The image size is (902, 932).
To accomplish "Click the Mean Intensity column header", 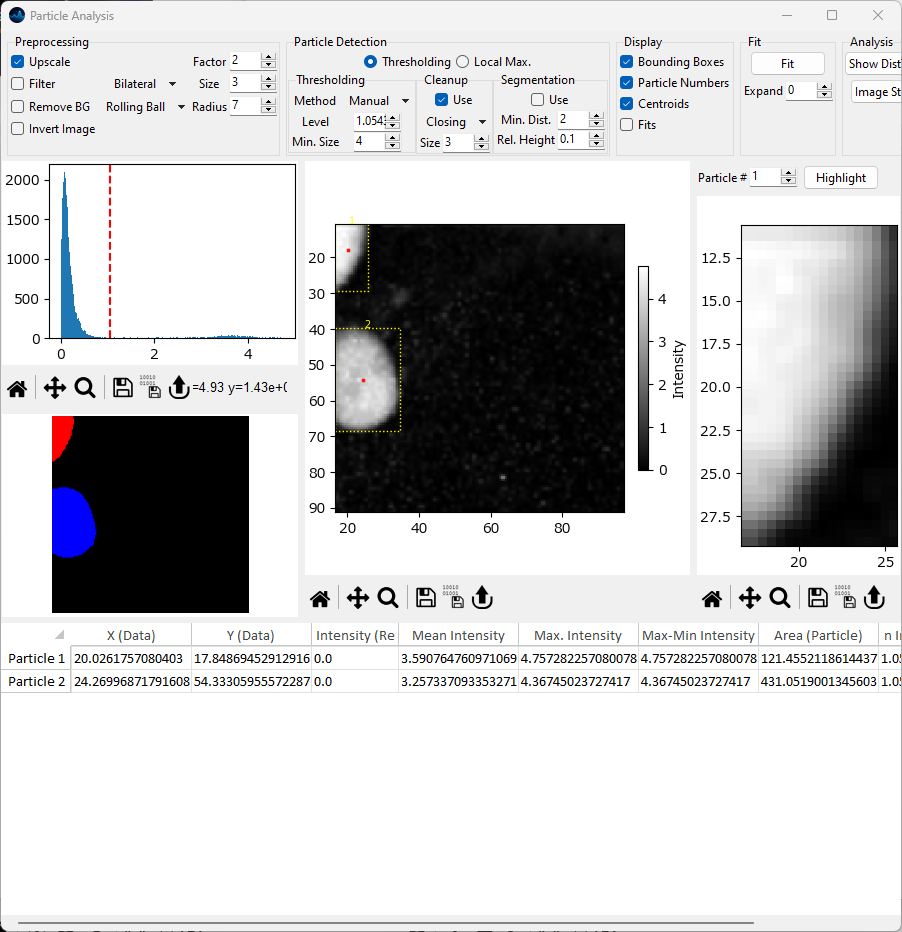I will (x=458, y=635).
